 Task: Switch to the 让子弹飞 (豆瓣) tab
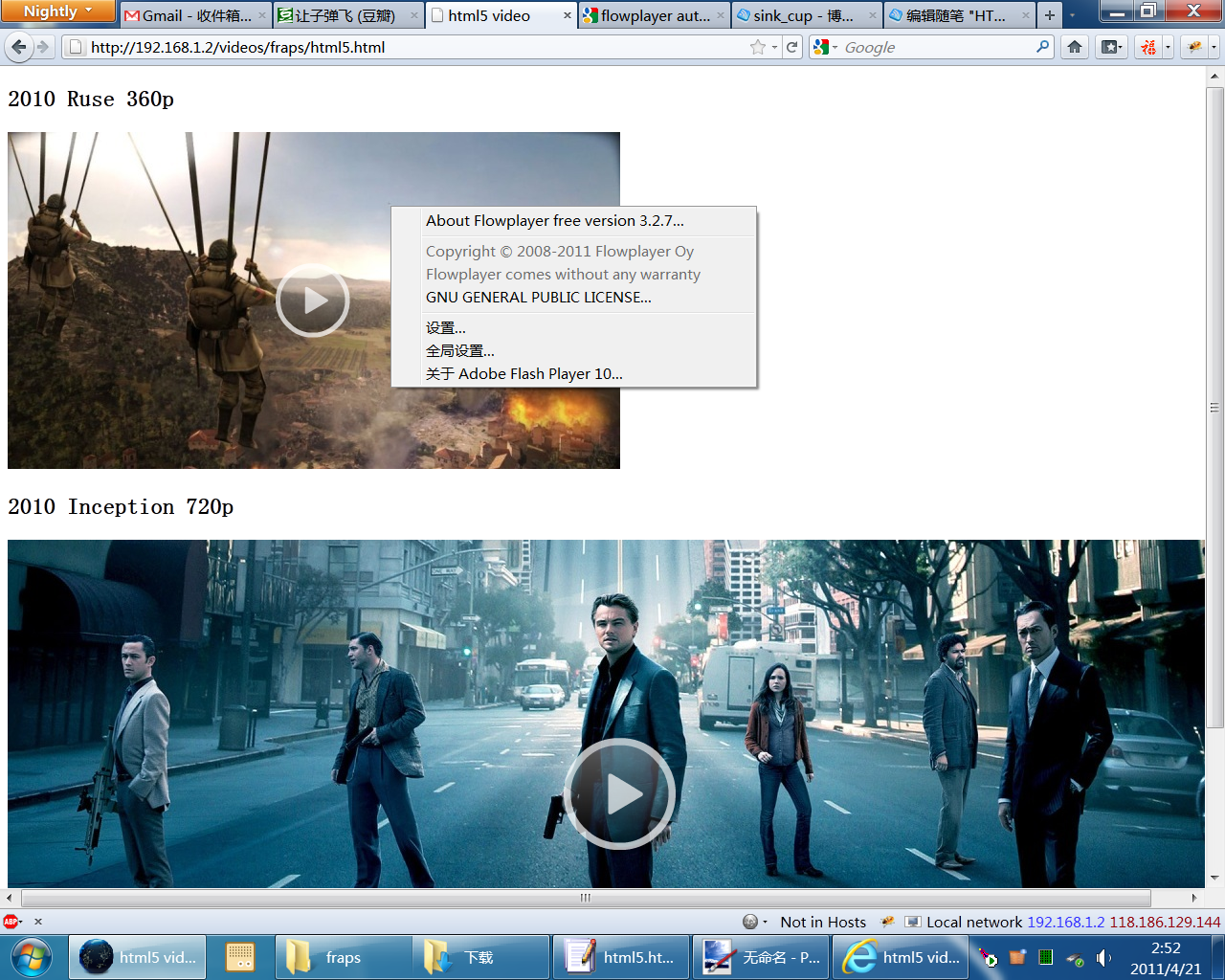[x=348, y=15]
